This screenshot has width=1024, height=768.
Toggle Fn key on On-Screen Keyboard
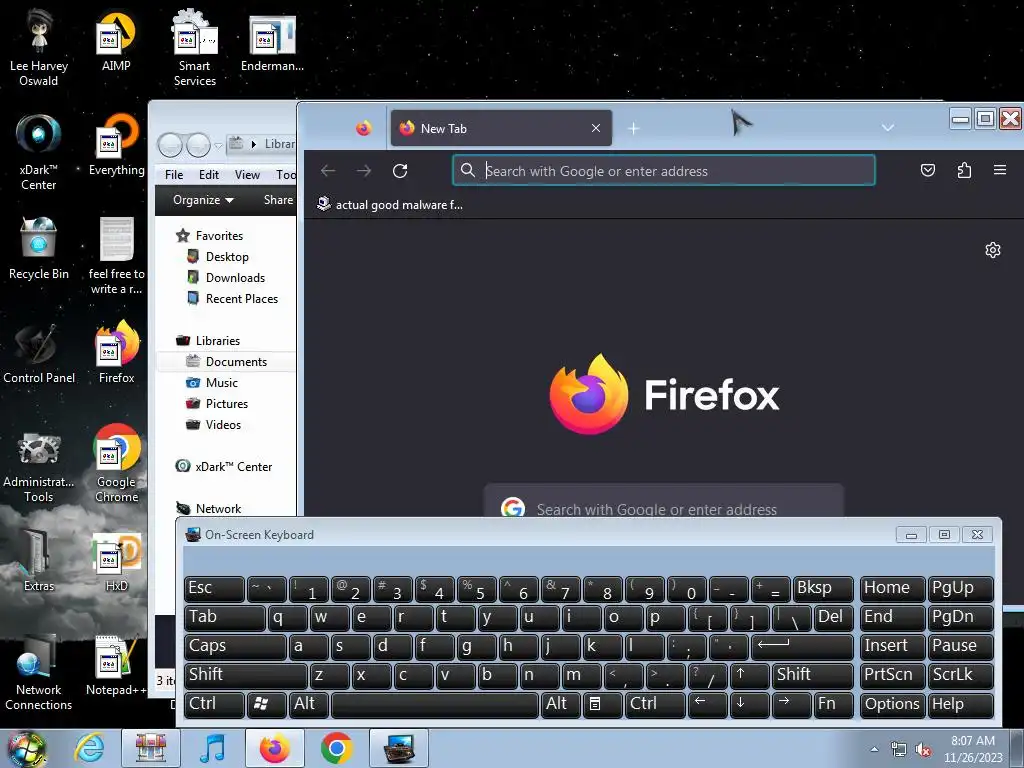click(833, 705)
